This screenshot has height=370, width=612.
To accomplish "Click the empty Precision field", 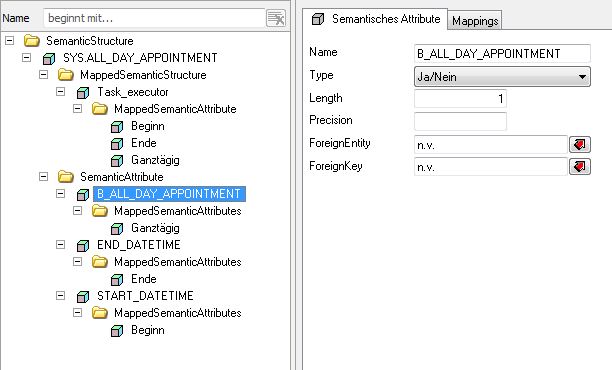I will point(460,121).
